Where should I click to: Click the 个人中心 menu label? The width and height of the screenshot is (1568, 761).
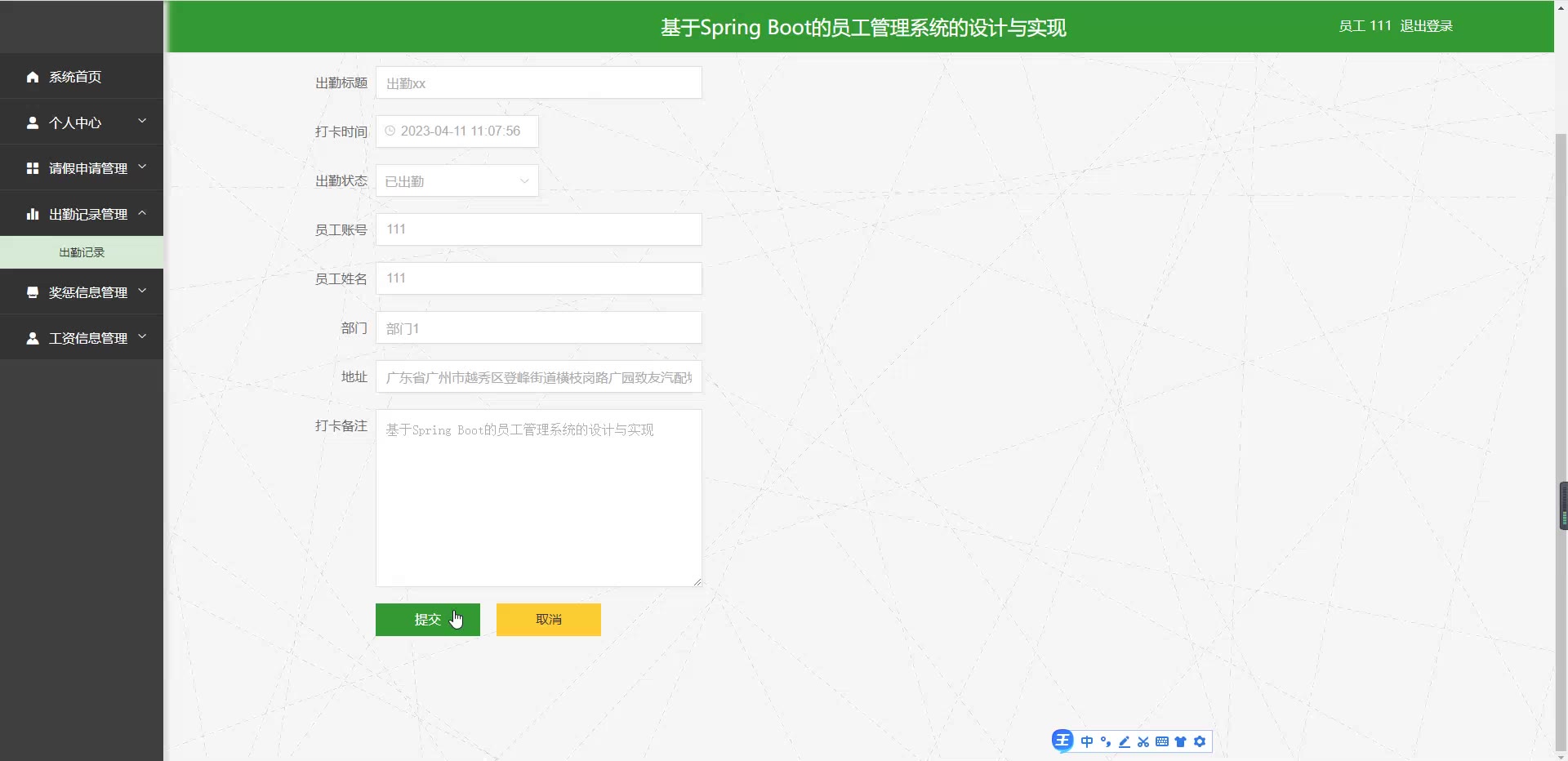[75, 122]
